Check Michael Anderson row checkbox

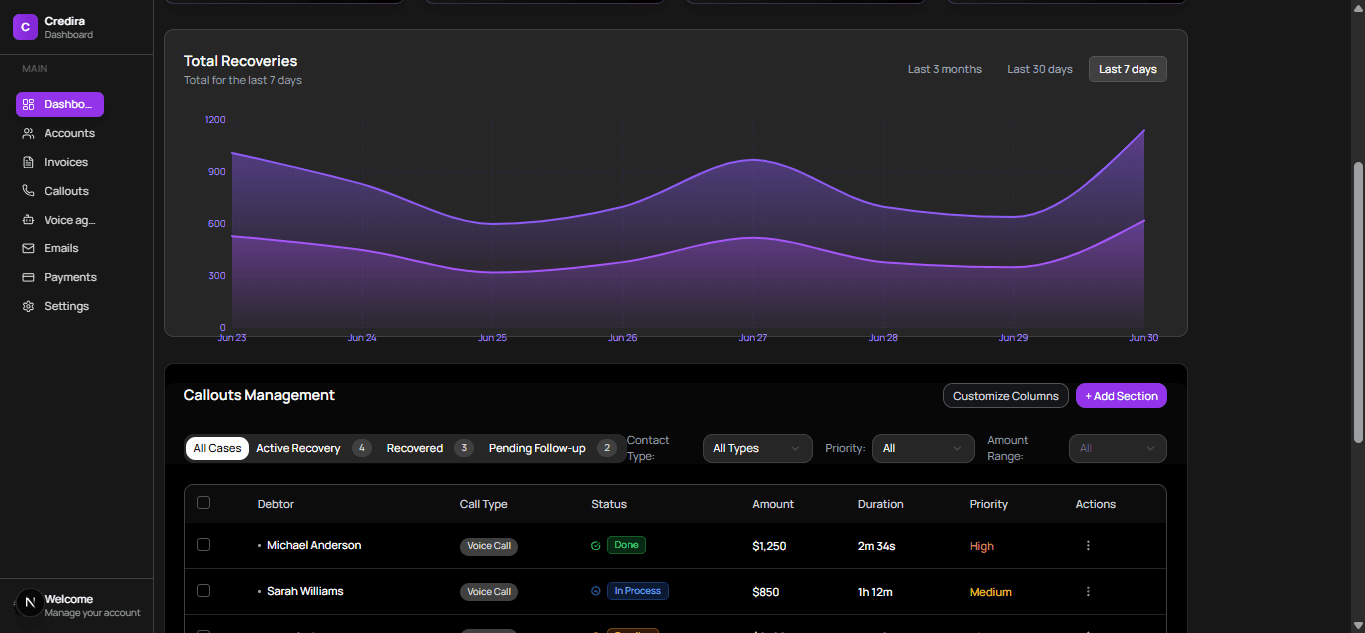click(x=204, y=545)
